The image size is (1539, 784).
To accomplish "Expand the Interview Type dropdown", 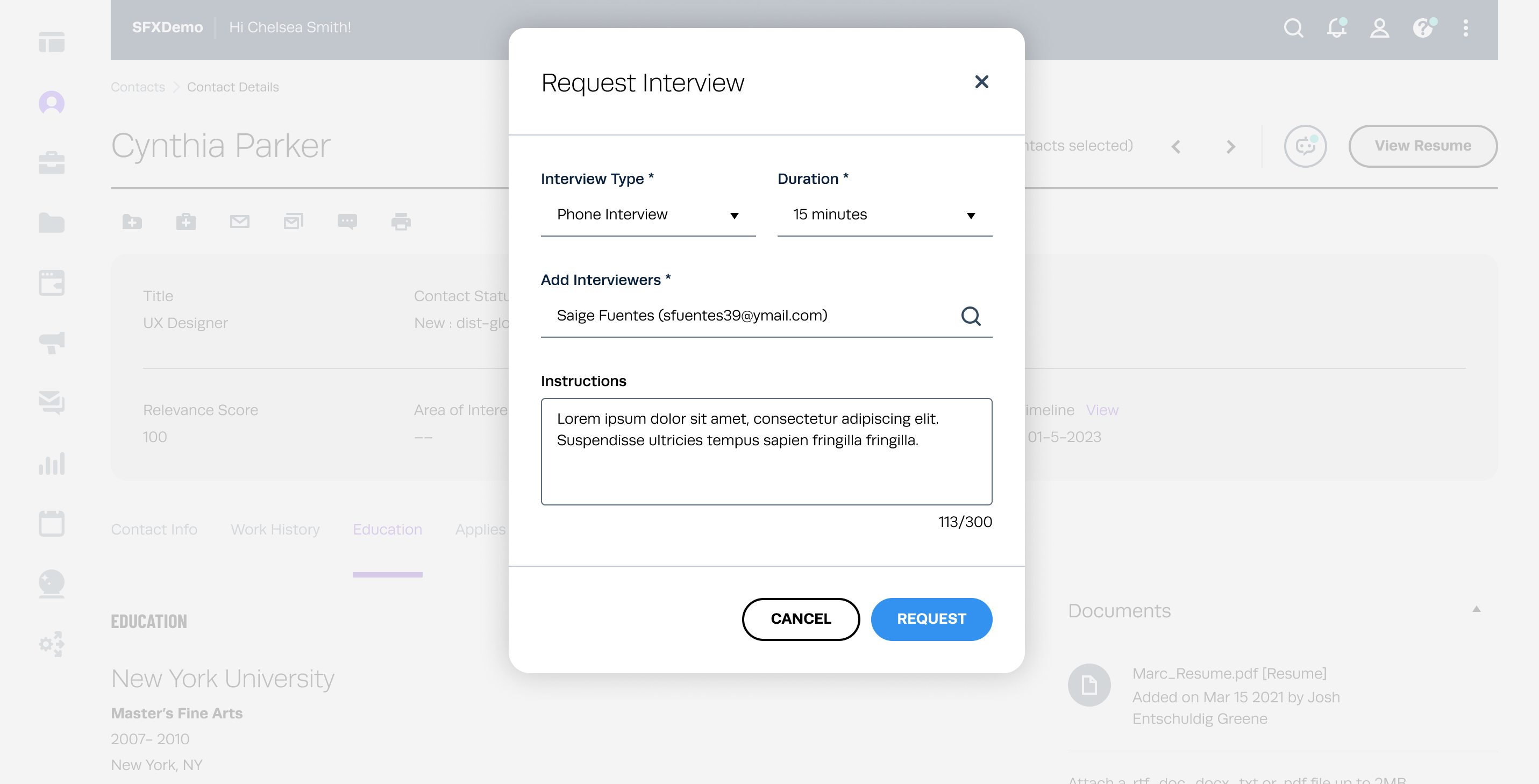I will tap(647, 215).
